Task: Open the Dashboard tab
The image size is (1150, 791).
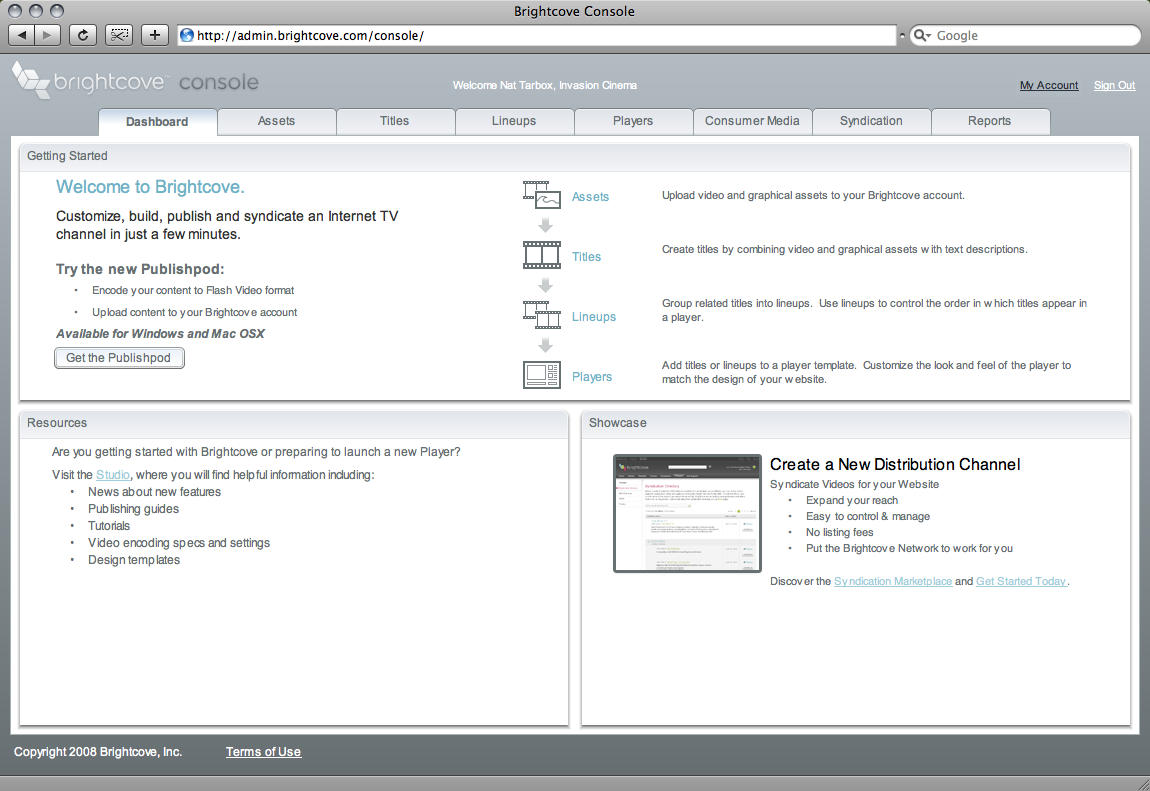Action: [x=157, y=122]
